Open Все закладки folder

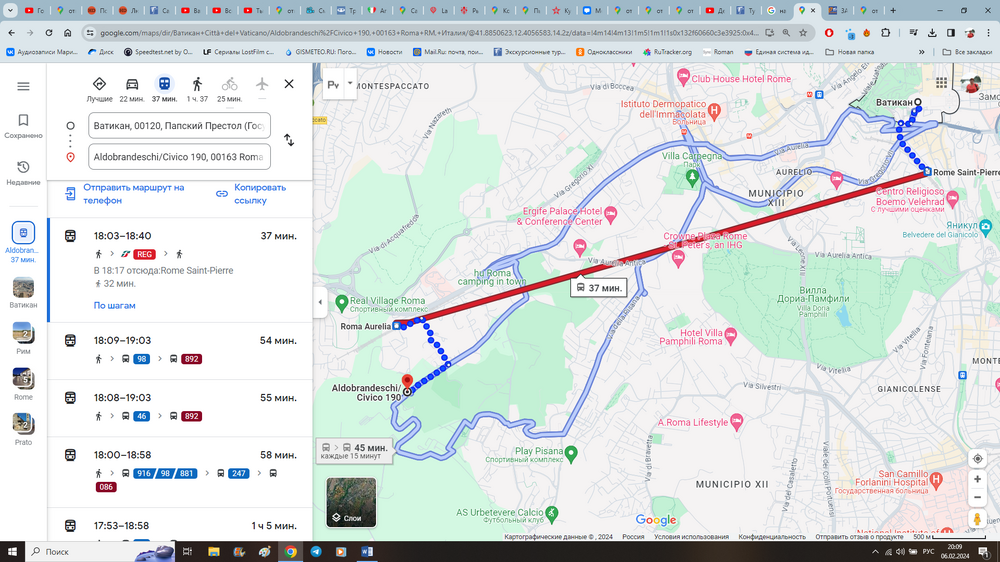pyautogui.click(x=967, y=52)
